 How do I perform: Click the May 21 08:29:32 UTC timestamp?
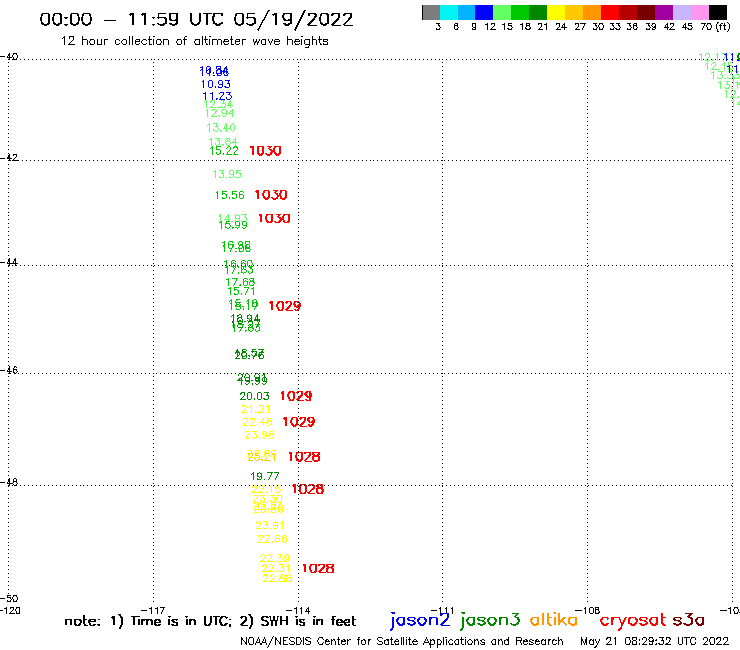(655, 641)
